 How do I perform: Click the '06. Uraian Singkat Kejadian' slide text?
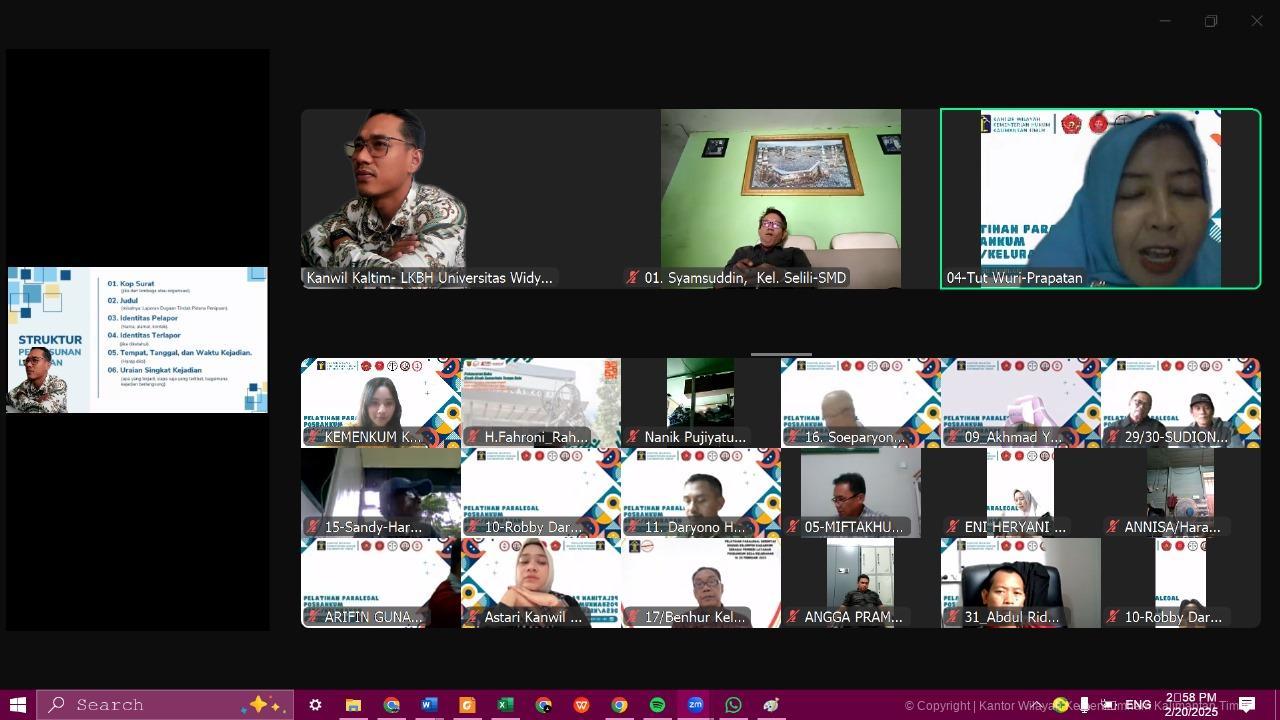point(155,370)
